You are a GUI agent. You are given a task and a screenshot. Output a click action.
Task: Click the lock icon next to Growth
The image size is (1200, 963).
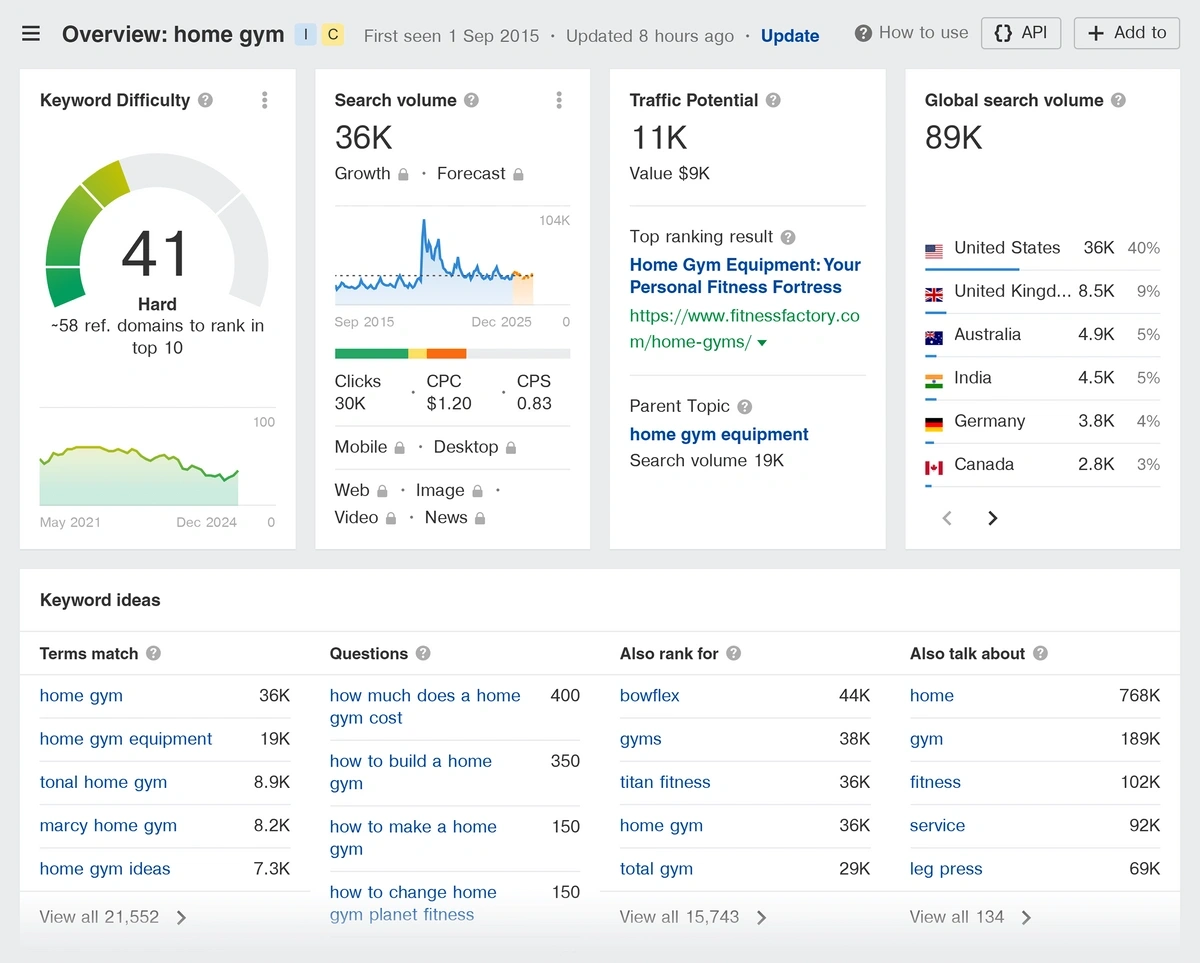click(403, 174)
